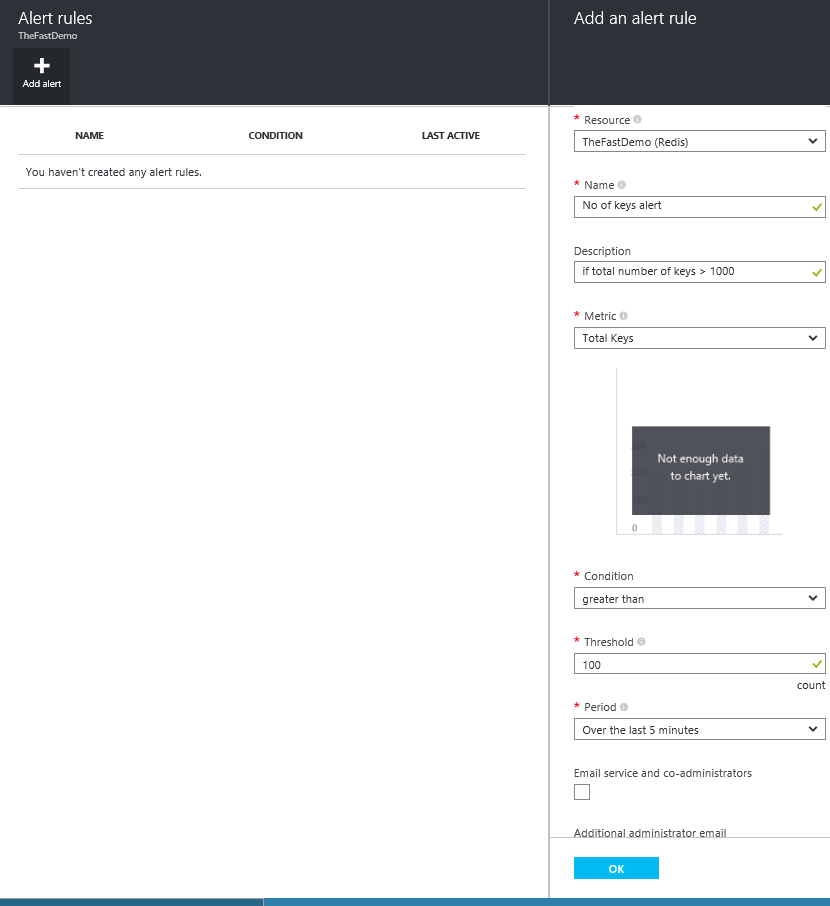Click the empty alert rules message row
This screenshot has width=830, height=906.
click(x=271, y=172)
